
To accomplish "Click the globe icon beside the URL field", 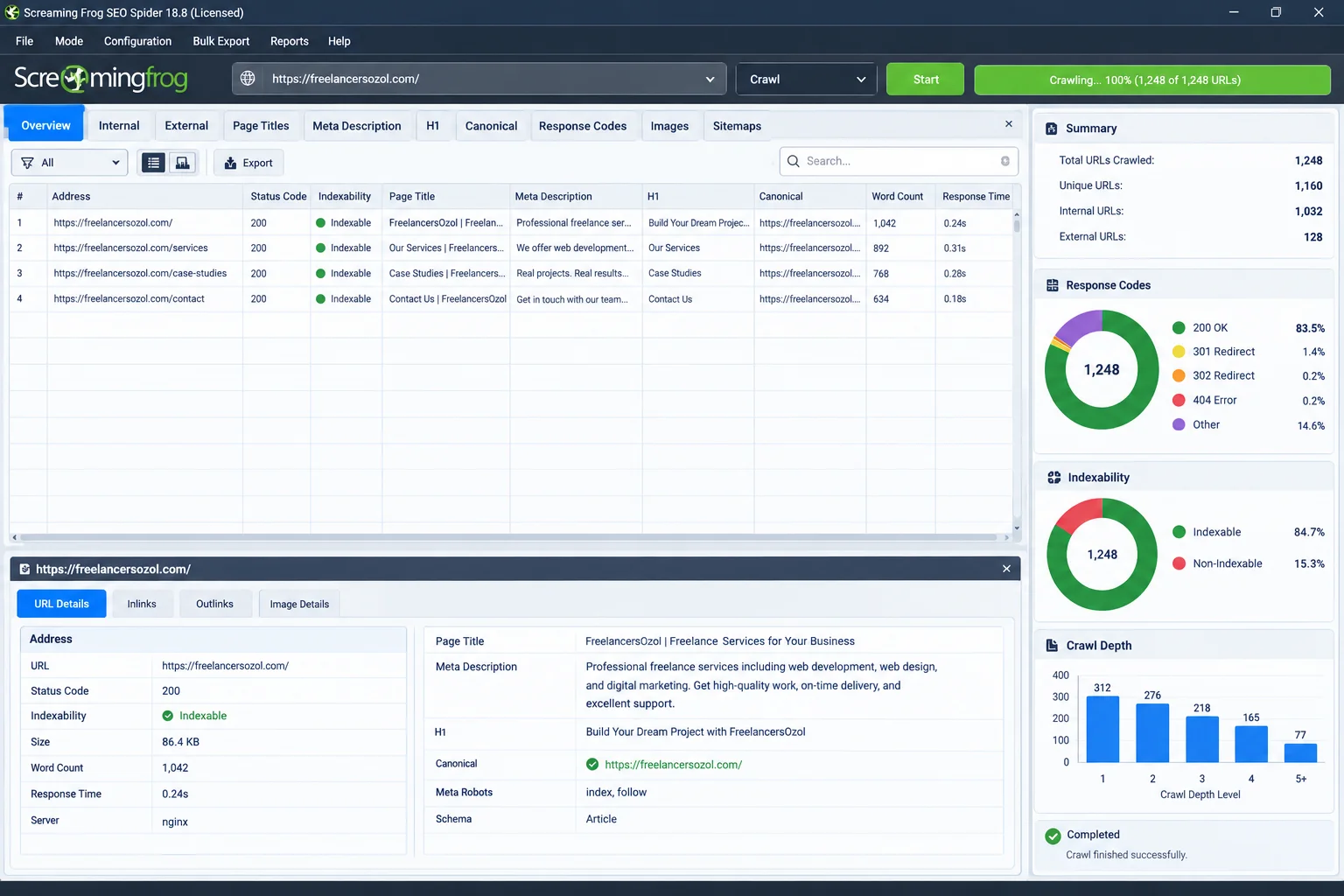I will pyautogui.click(x=248, y=79).
